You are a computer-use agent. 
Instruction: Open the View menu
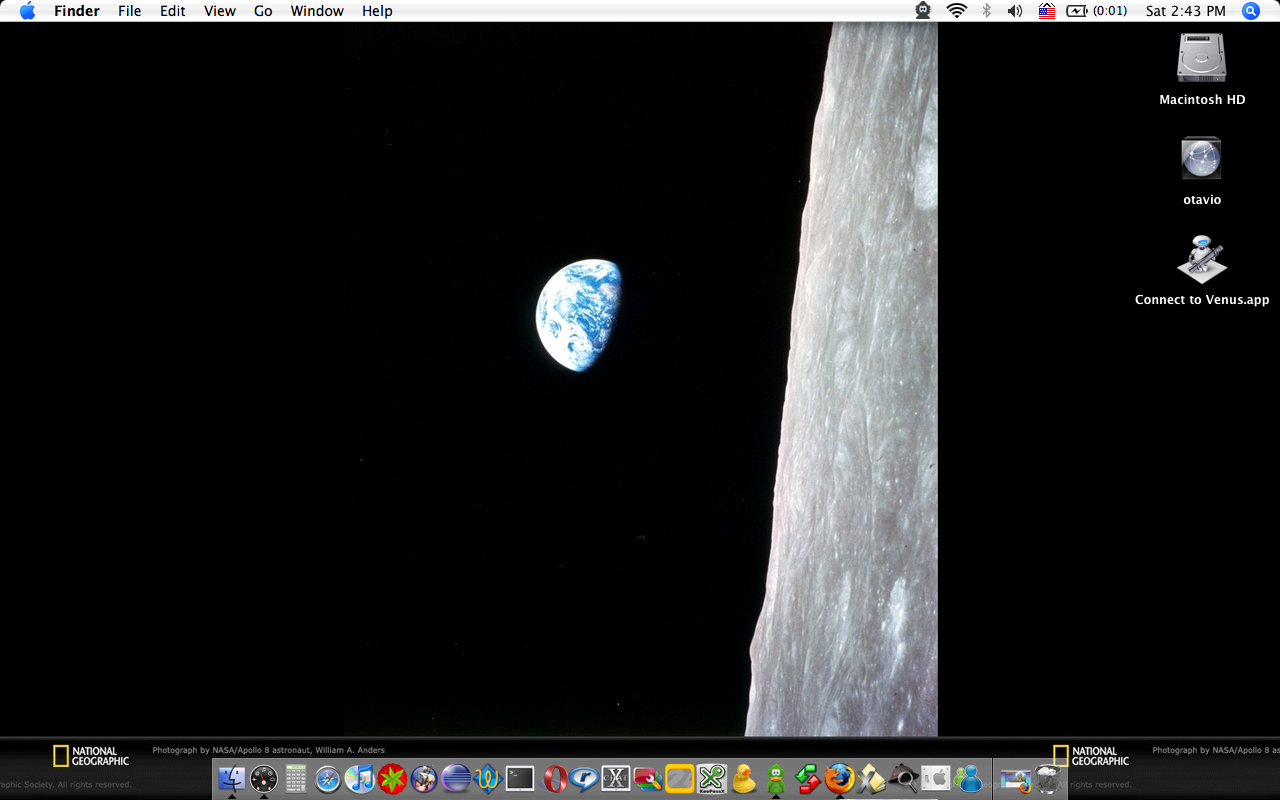pyautogui.click(x=220, y=11)
